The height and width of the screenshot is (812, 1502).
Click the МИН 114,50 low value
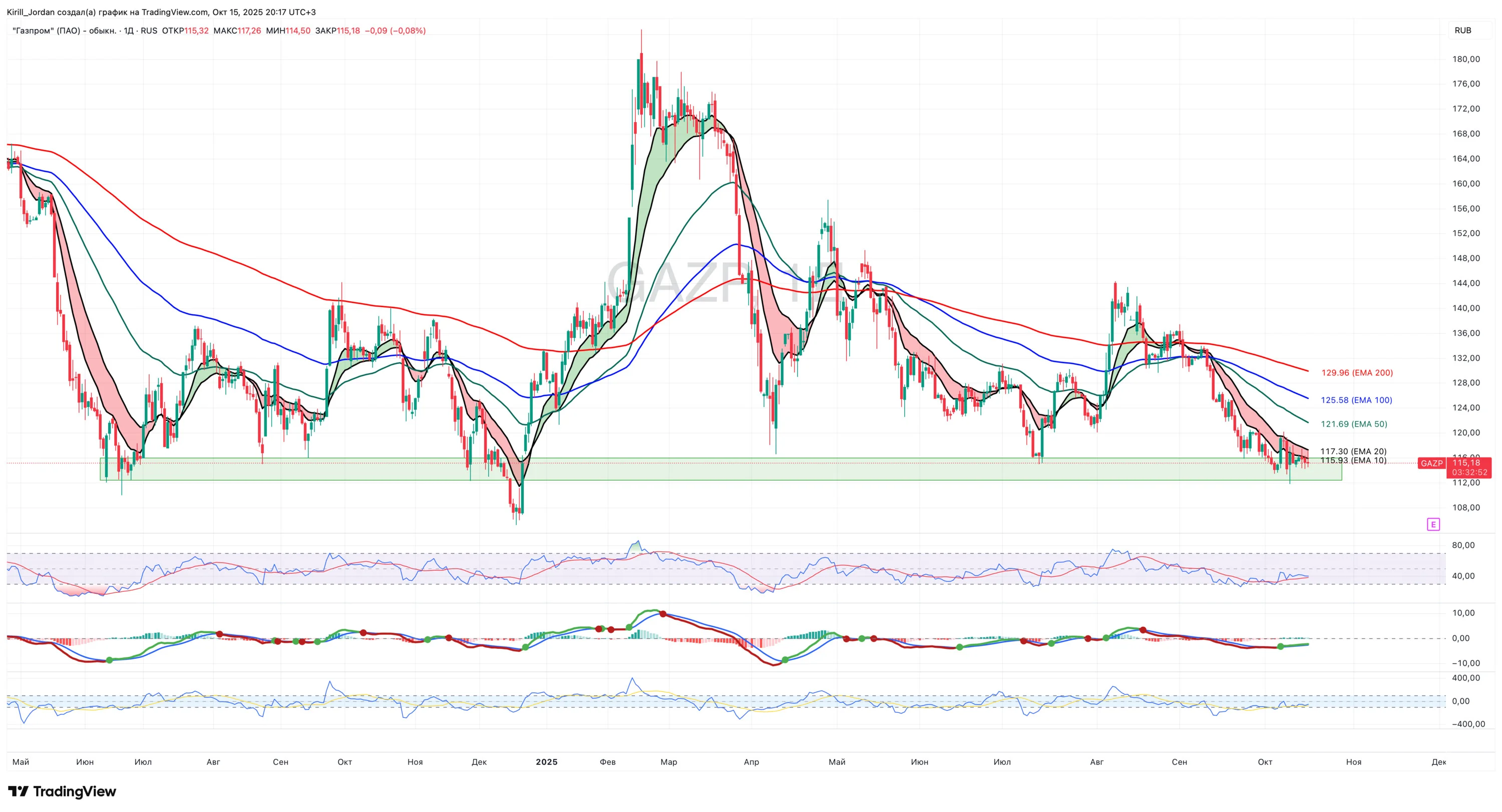[x=288, y=31]
